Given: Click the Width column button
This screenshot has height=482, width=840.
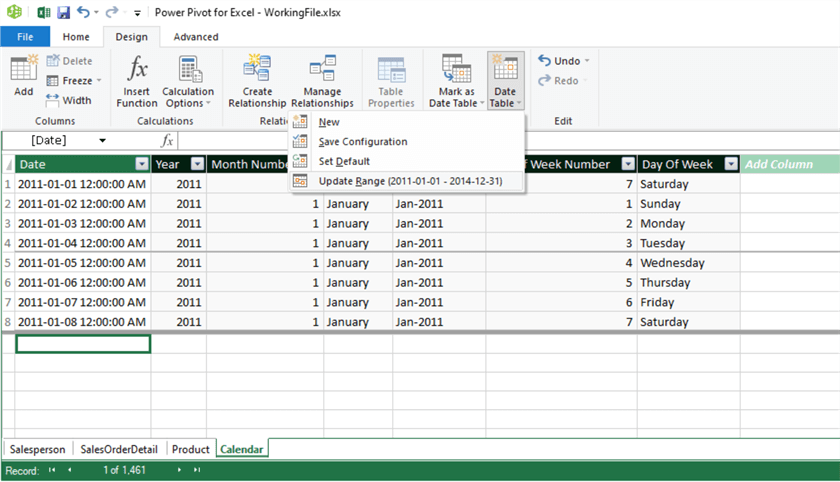Looking at the screenshot, I should point(68,100).
